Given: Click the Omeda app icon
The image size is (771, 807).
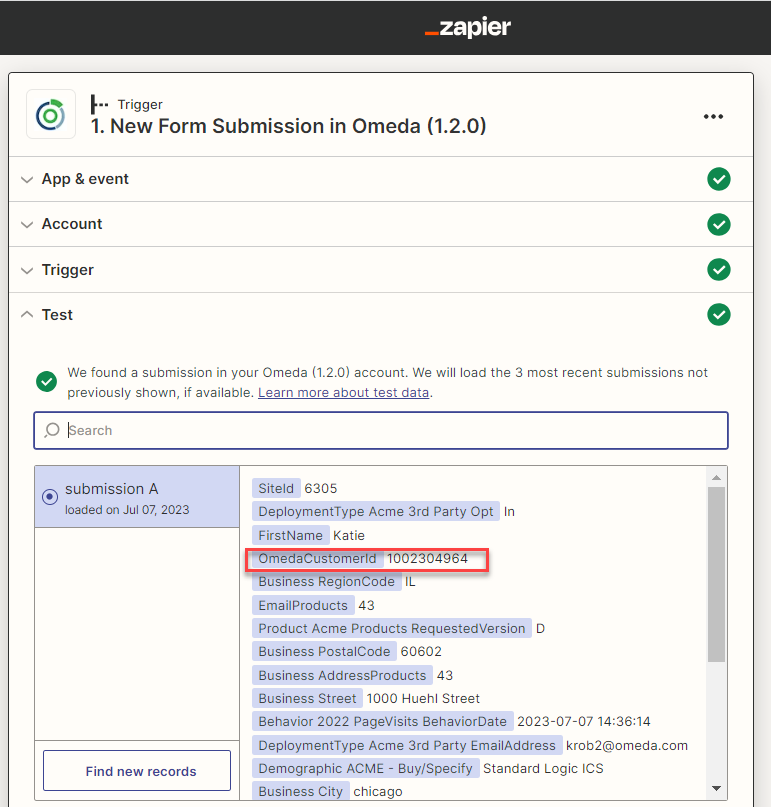Looking at the screenshot, I should click(x=49, y=116).
